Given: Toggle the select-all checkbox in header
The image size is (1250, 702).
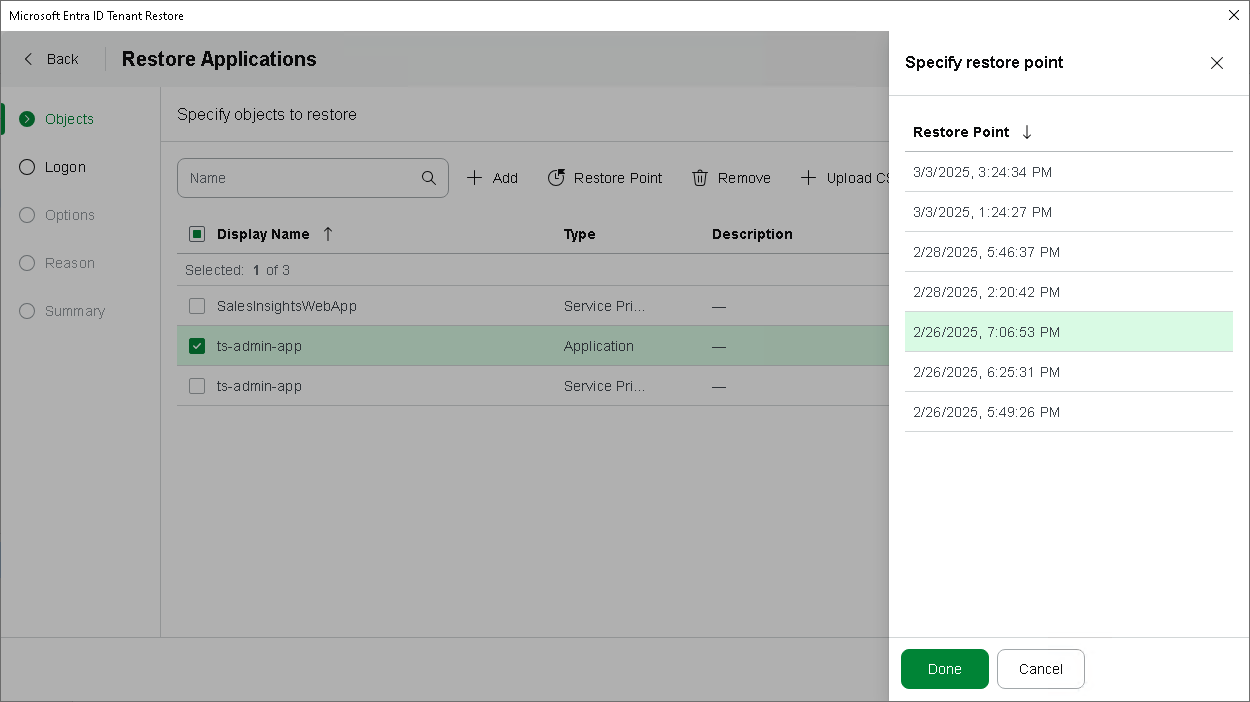Looking at the screenshot, I should click(197, 234).
